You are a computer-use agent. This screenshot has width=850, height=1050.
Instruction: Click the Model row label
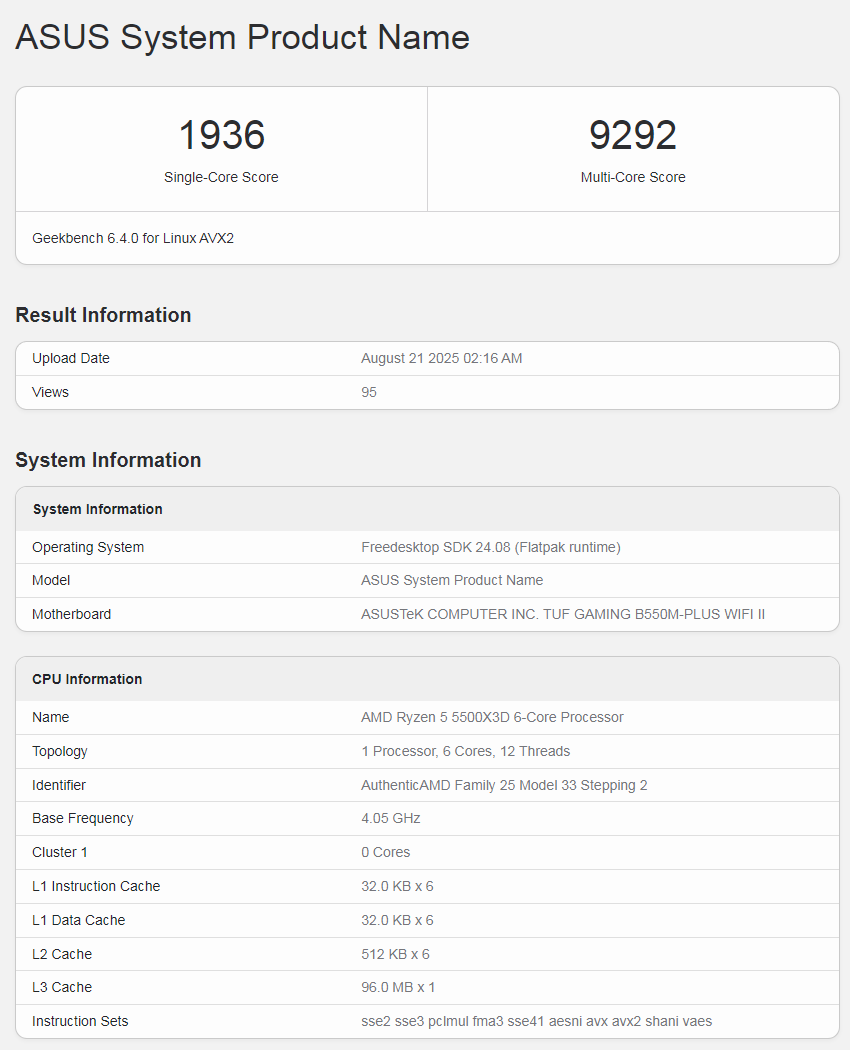tap(51, 581)
